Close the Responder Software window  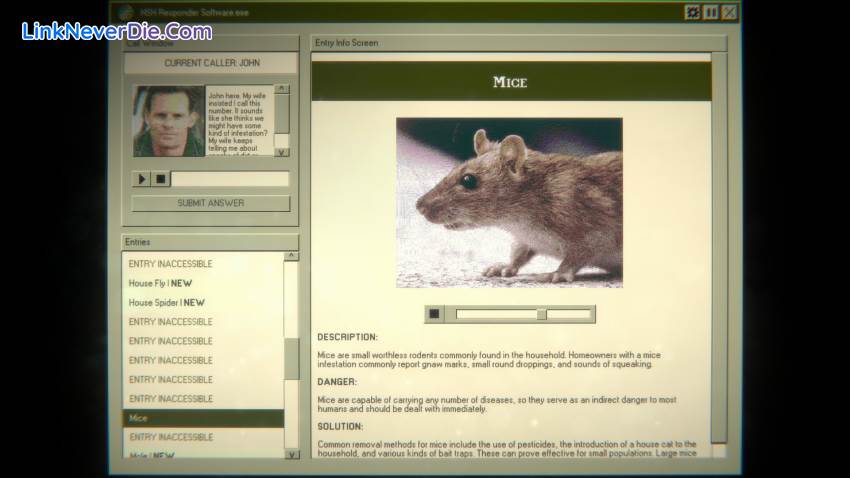(729, 12)
